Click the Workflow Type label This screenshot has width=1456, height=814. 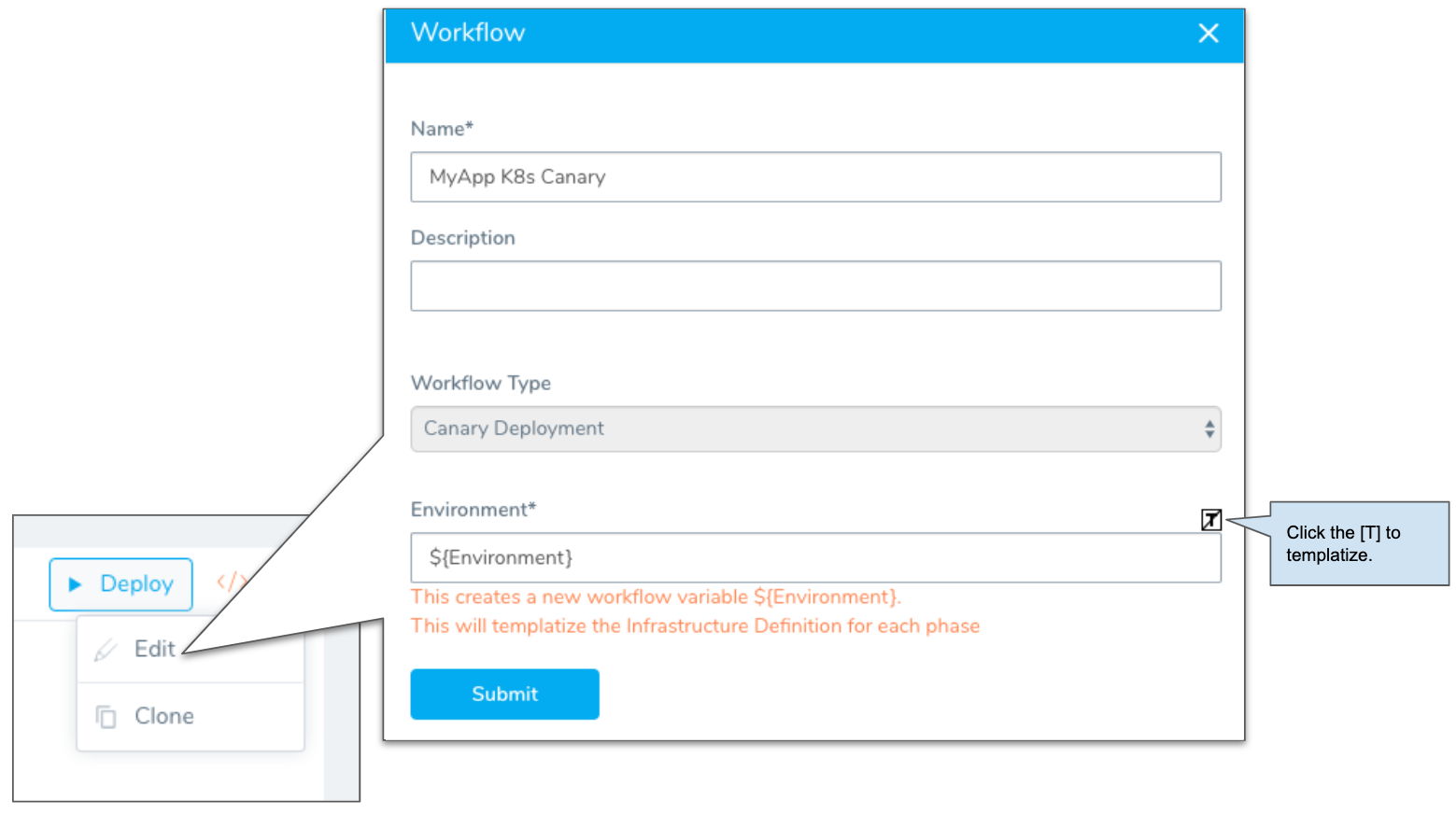coord(481,383)
